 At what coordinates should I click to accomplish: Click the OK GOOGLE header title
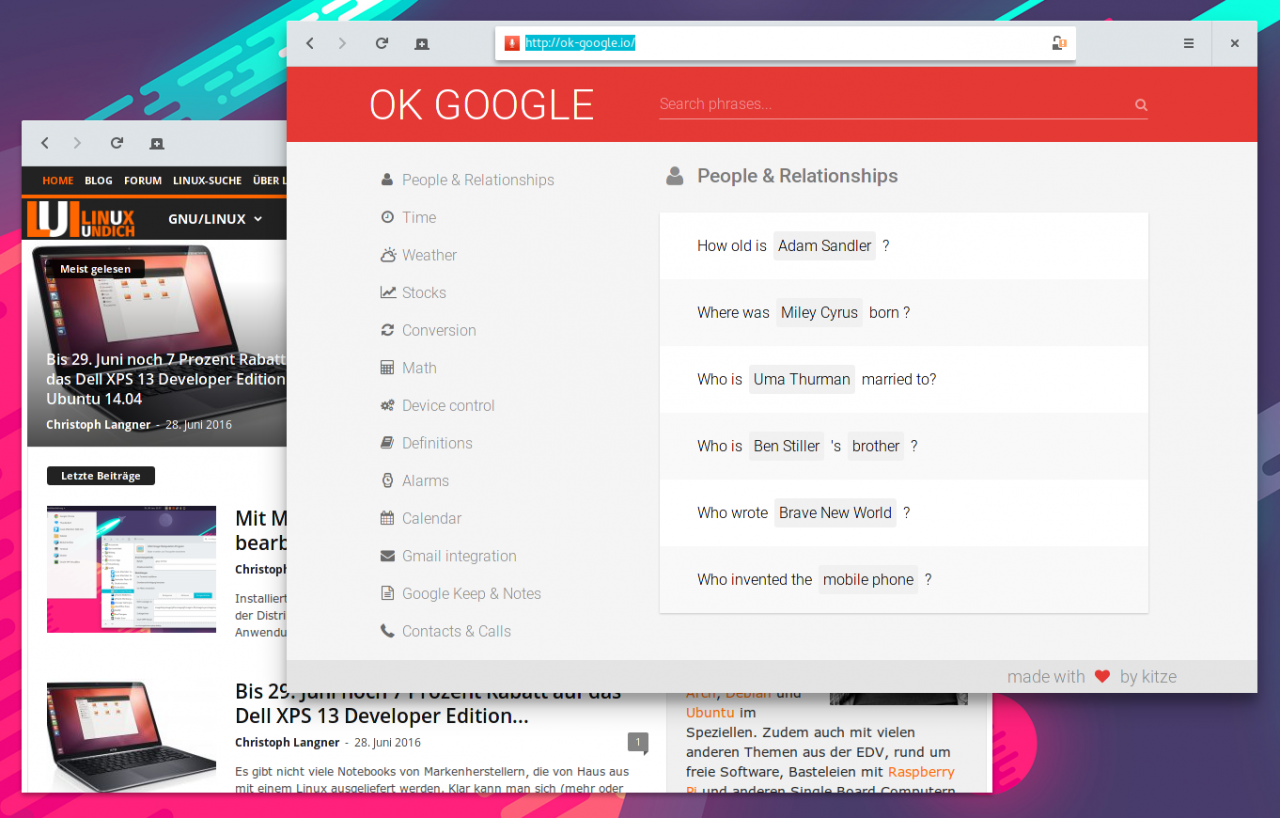(481, 104)
